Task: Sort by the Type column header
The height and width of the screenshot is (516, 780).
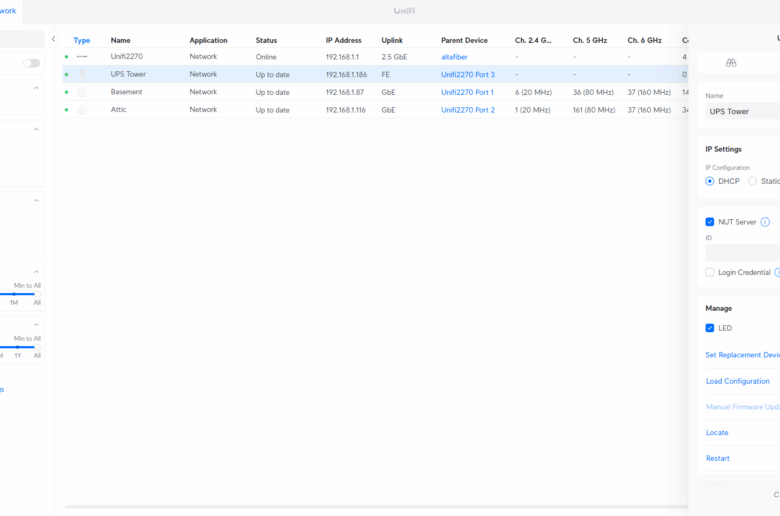Action: click(81, 40)
